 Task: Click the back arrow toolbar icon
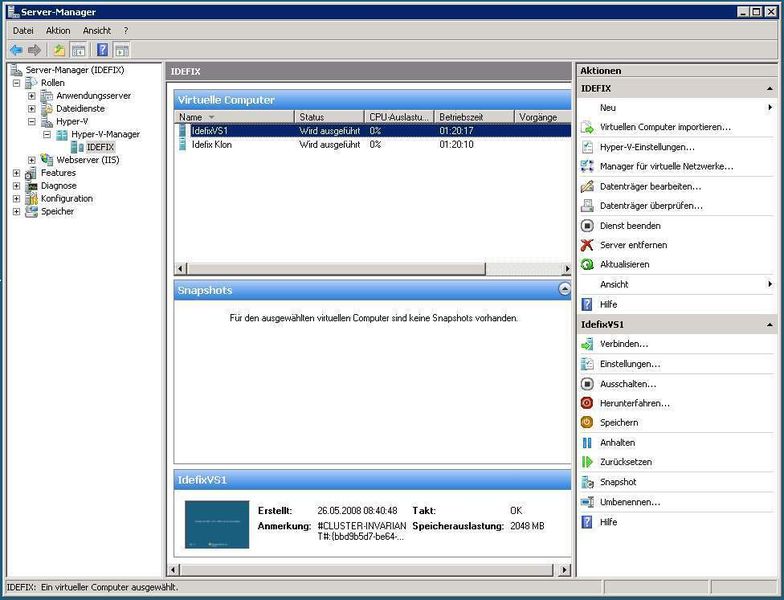[x=16, y=50]
